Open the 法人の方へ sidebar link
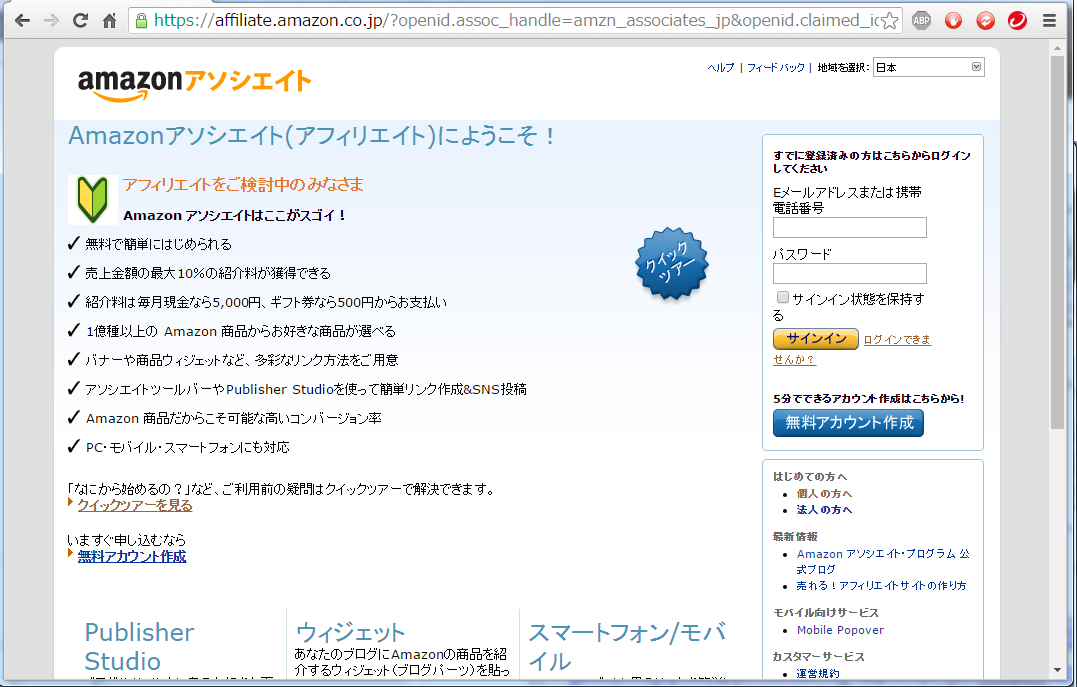 point(824,510)
